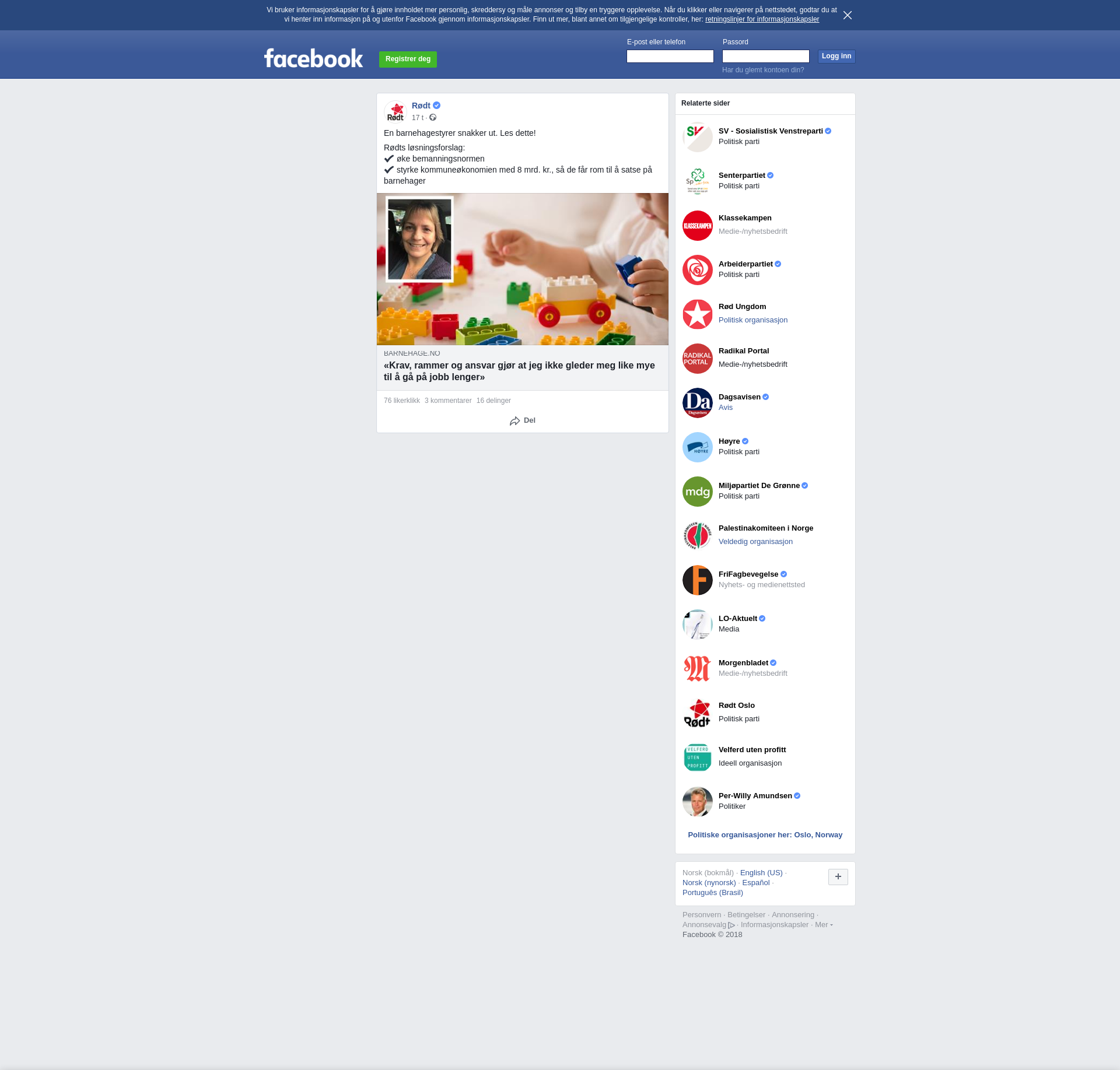Open the 16 delinger link
1120x1070 pixels.
[494, 401]
